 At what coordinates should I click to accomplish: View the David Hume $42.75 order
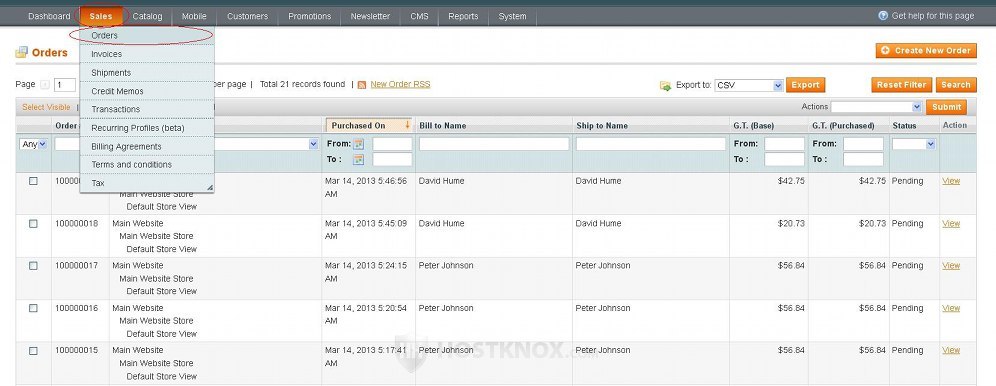click(x=951, y=181)
